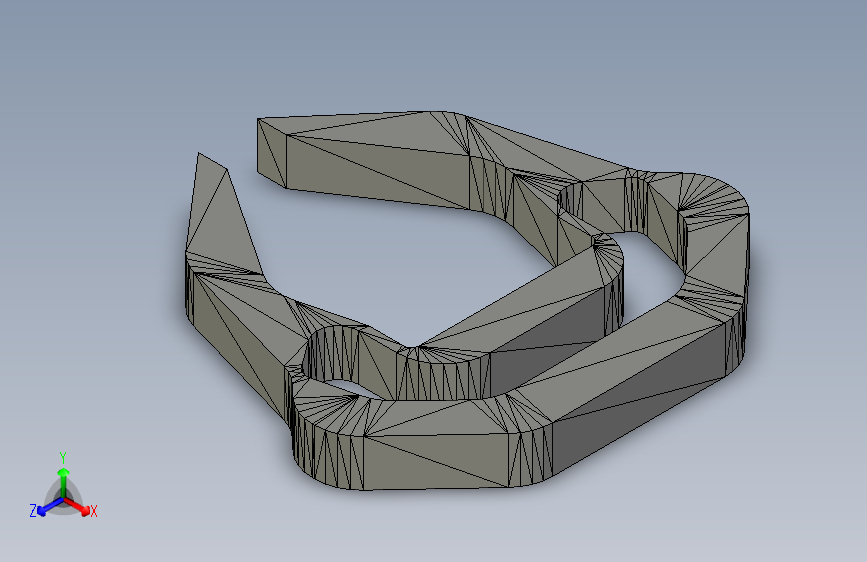Click the red X axis of the orientation triad
The image size is (867, 562).
point(77,506)
